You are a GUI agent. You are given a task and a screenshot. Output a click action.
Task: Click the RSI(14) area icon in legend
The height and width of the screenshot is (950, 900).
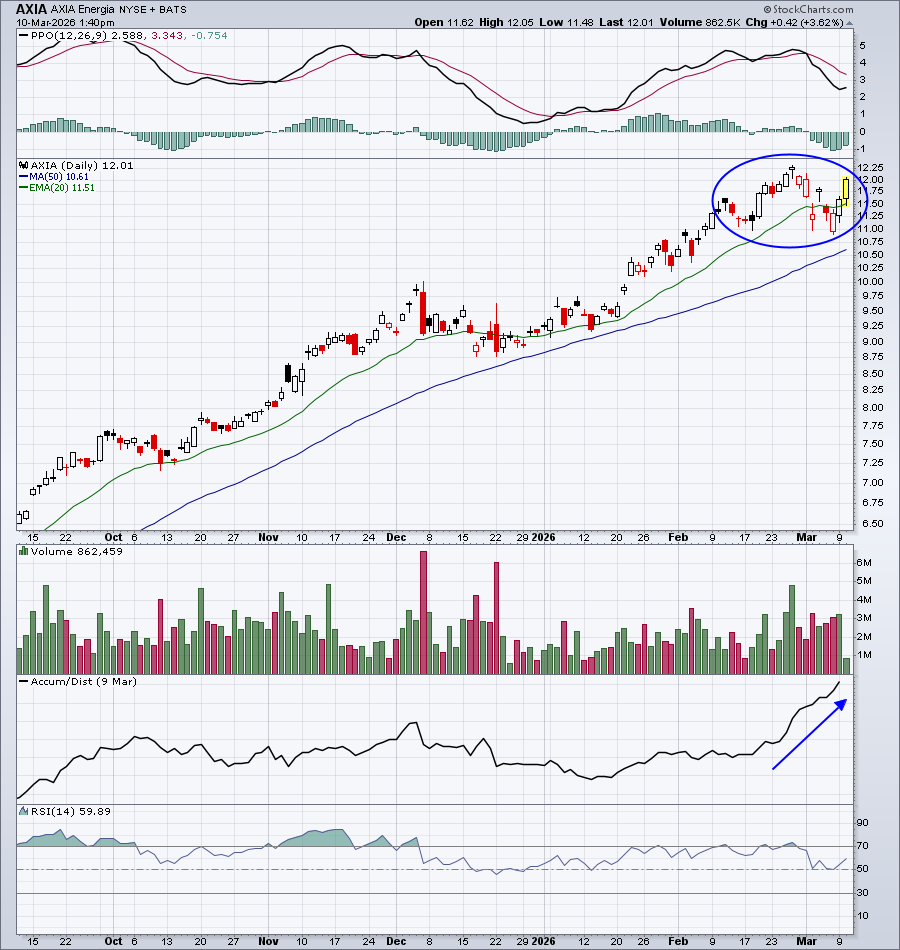tap(24, 811)
